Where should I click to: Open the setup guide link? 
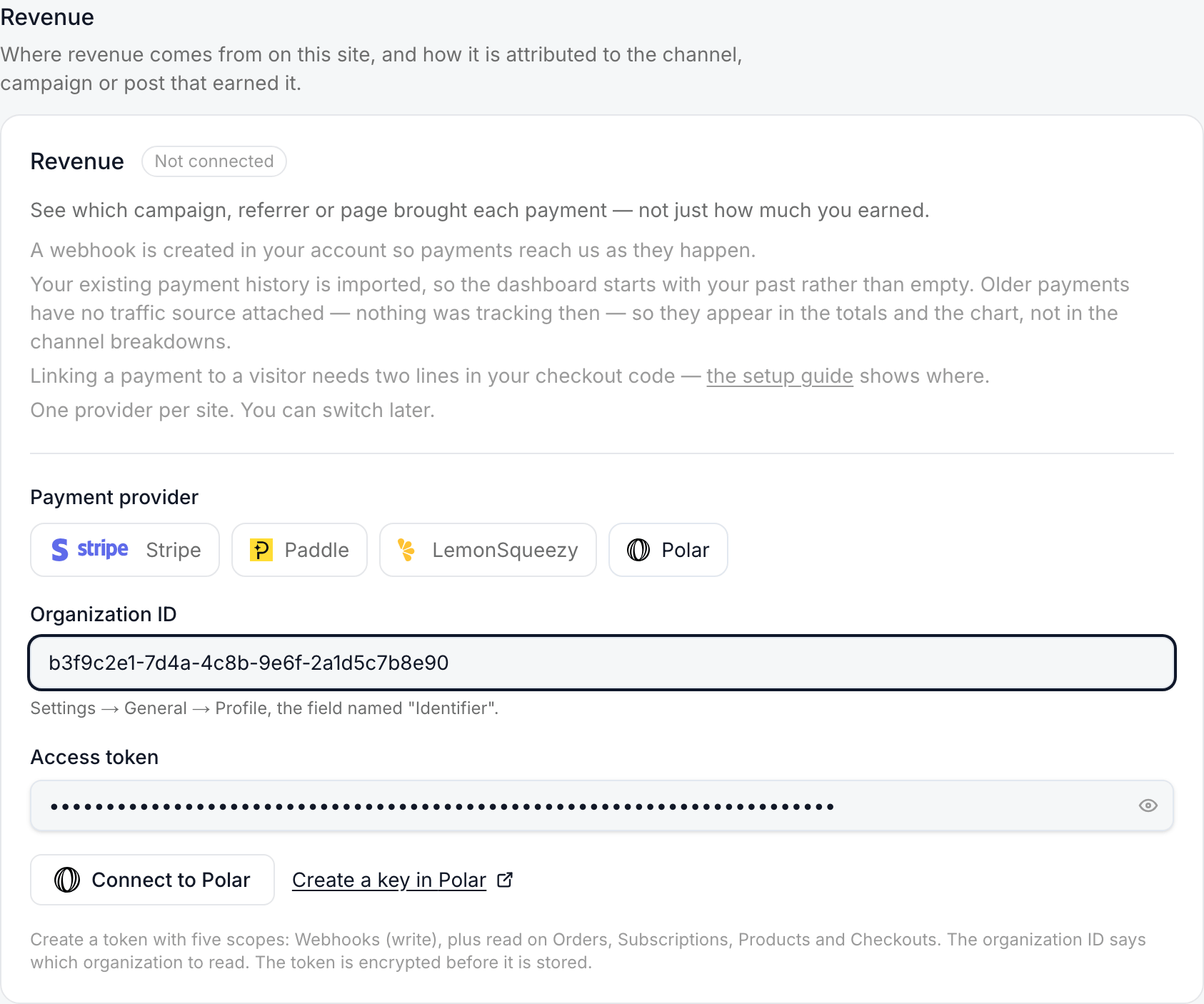click(780, 376)
